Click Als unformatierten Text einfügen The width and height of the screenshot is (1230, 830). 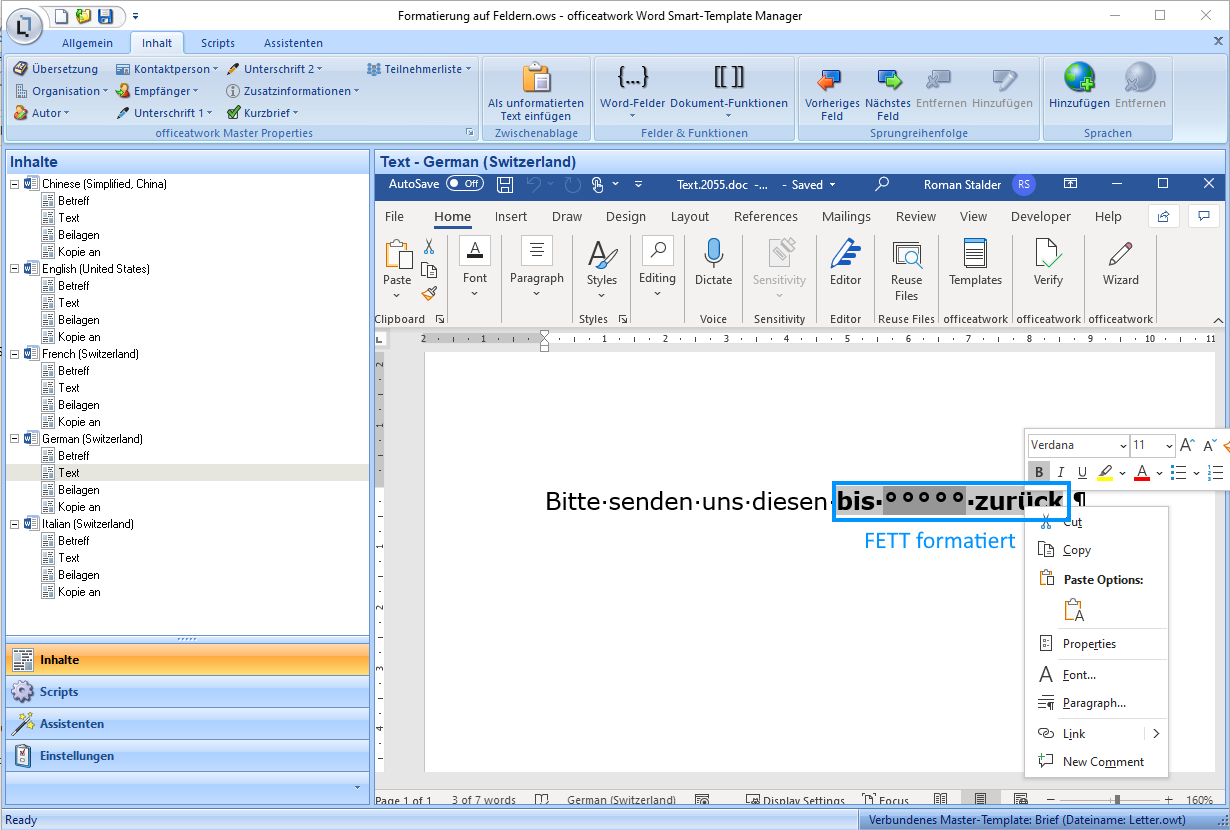tap(536, 92)
